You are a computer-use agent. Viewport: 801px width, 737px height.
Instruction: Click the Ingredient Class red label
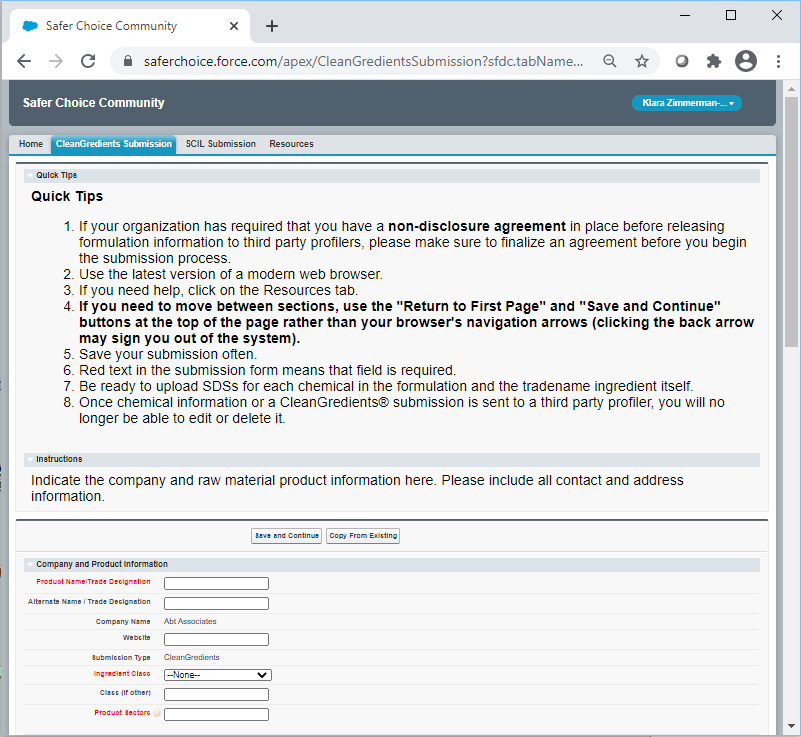(x=122, y=674)
